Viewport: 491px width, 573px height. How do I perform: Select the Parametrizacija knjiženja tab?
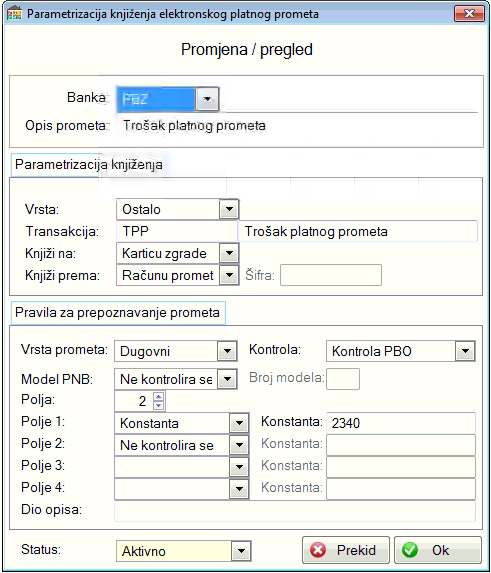[88, 164]
